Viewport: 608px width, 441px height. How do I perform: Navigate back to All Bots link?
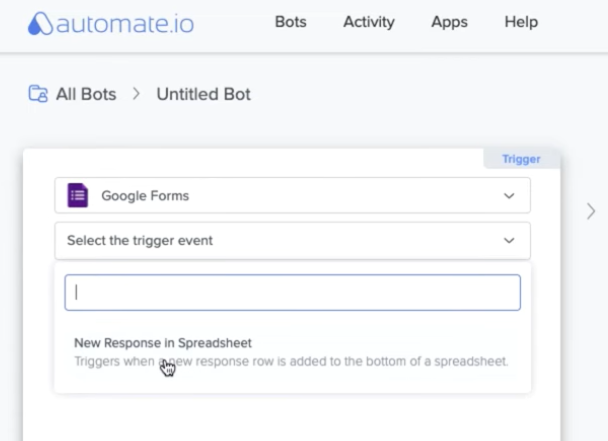tap(84, 95)
